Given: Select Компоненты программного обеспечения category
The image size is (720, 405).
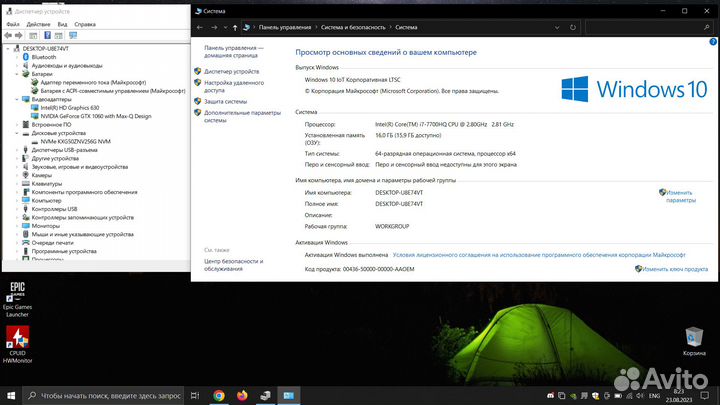Looking at the screenshot, I should (84, 192).
